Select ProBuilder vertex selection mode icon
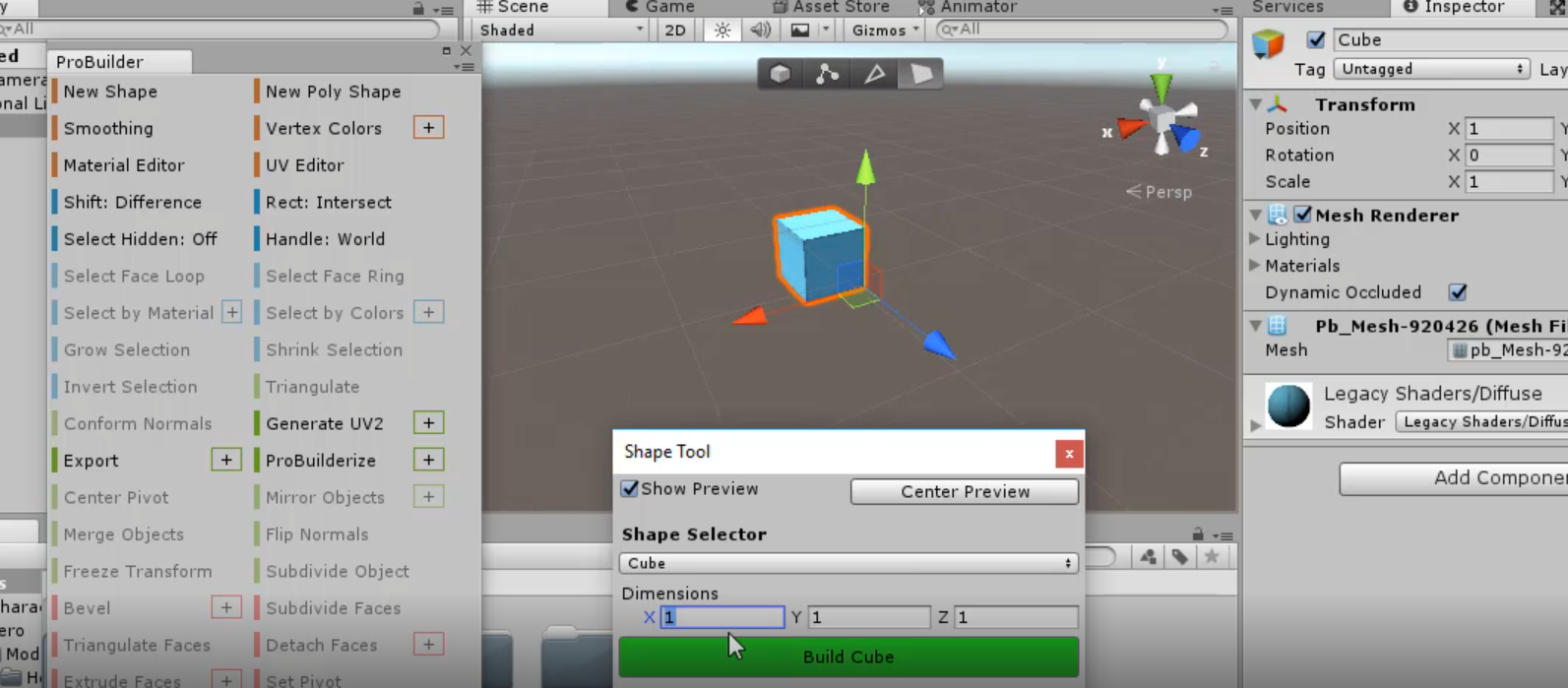The image size is (1568, 688). tap(827, 74)
